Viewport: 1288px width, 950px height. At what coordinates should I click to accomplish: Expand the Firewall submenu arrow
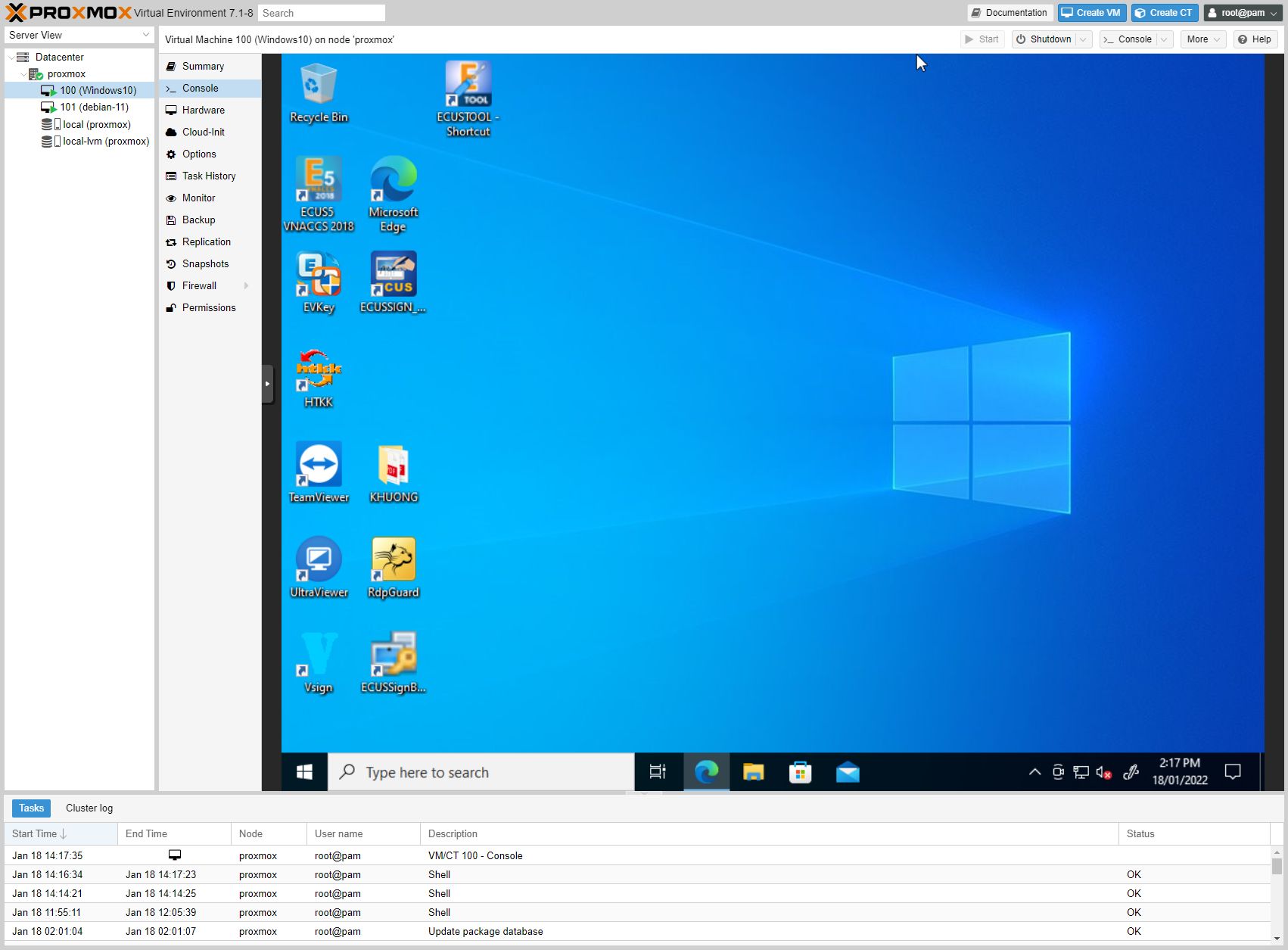click(246, 285)
